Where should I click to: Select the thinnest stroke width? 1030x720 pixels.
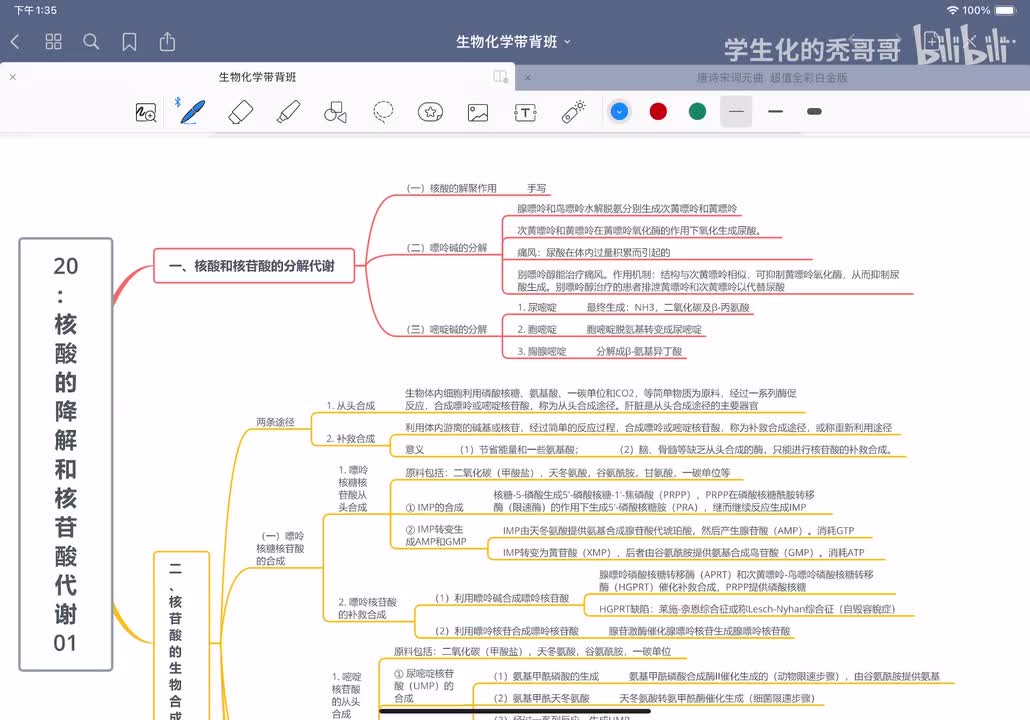736,112
